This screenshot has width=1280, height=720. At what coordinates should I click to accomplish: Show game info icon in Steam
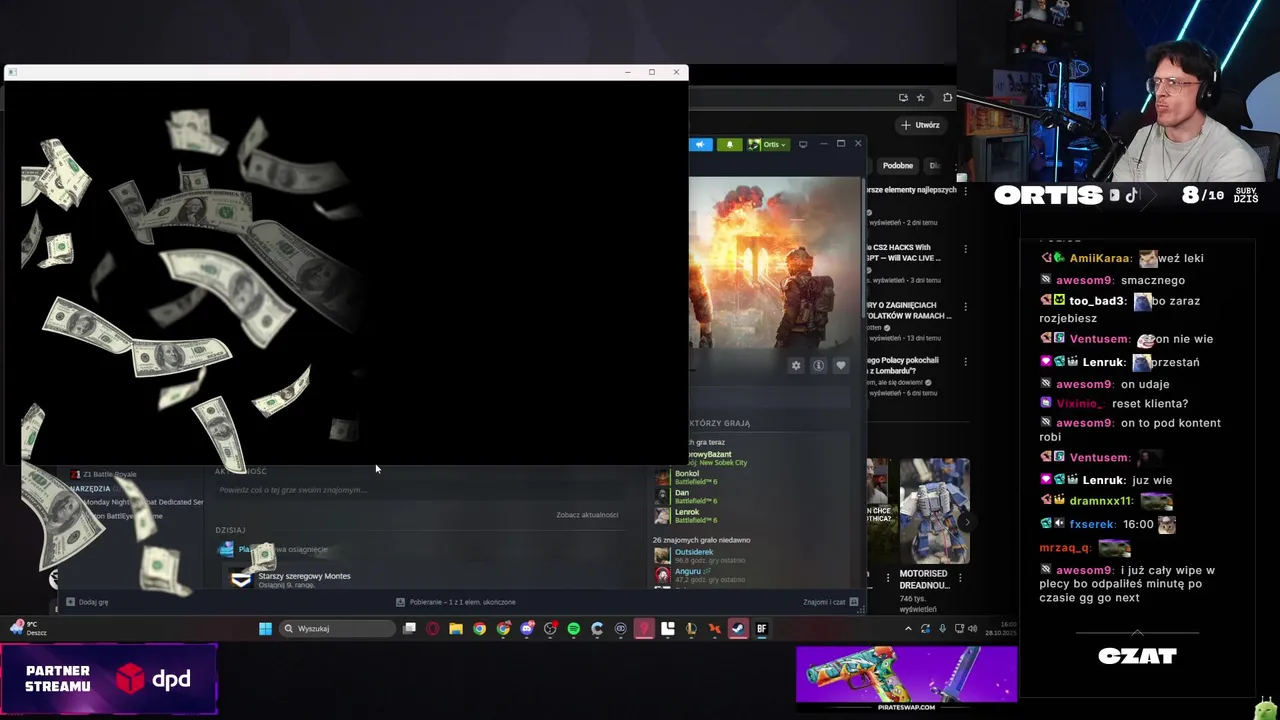click(818, 366)
